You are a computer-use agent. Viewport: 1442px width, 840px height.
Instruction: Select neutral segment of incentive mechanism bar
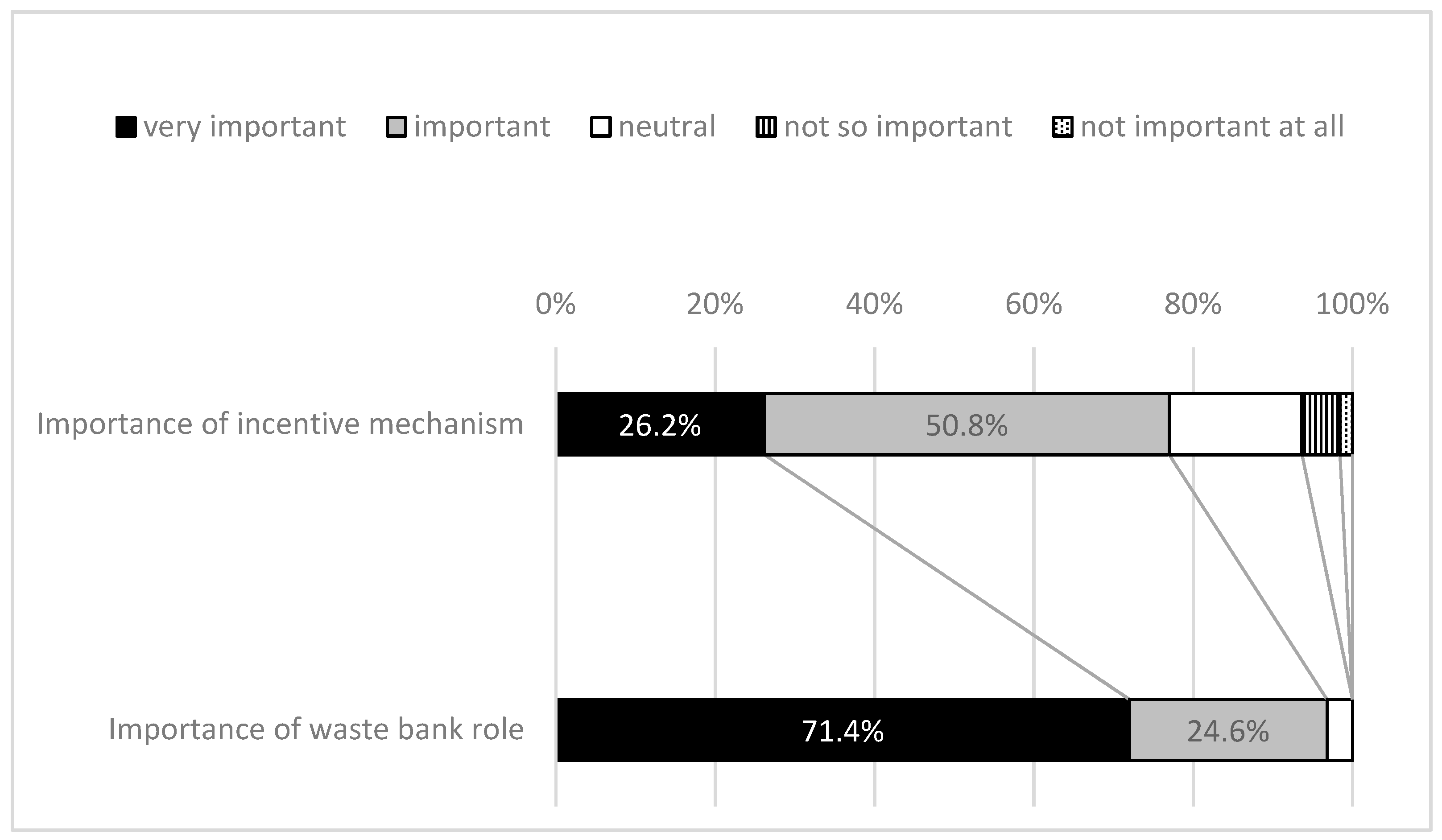click(x=1235, y=425)
